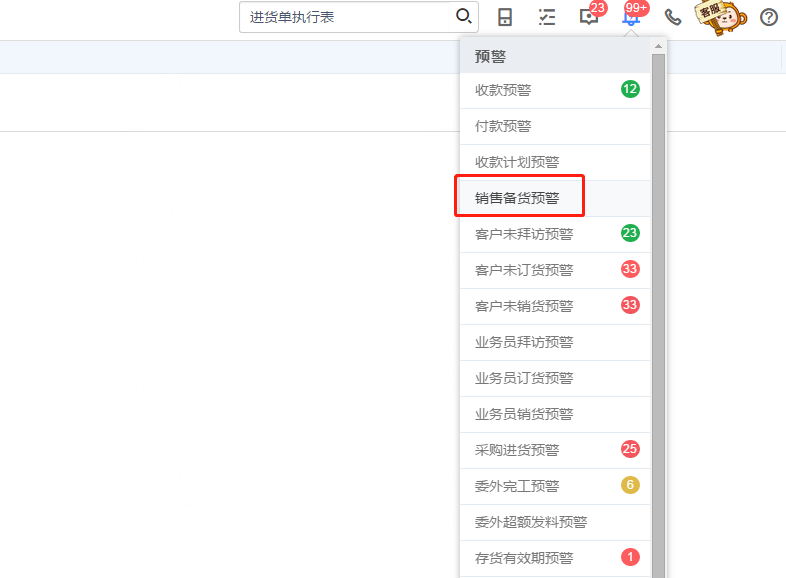Open 销售备货预警 entry
The image size is (786, 578).
[555, 199]
